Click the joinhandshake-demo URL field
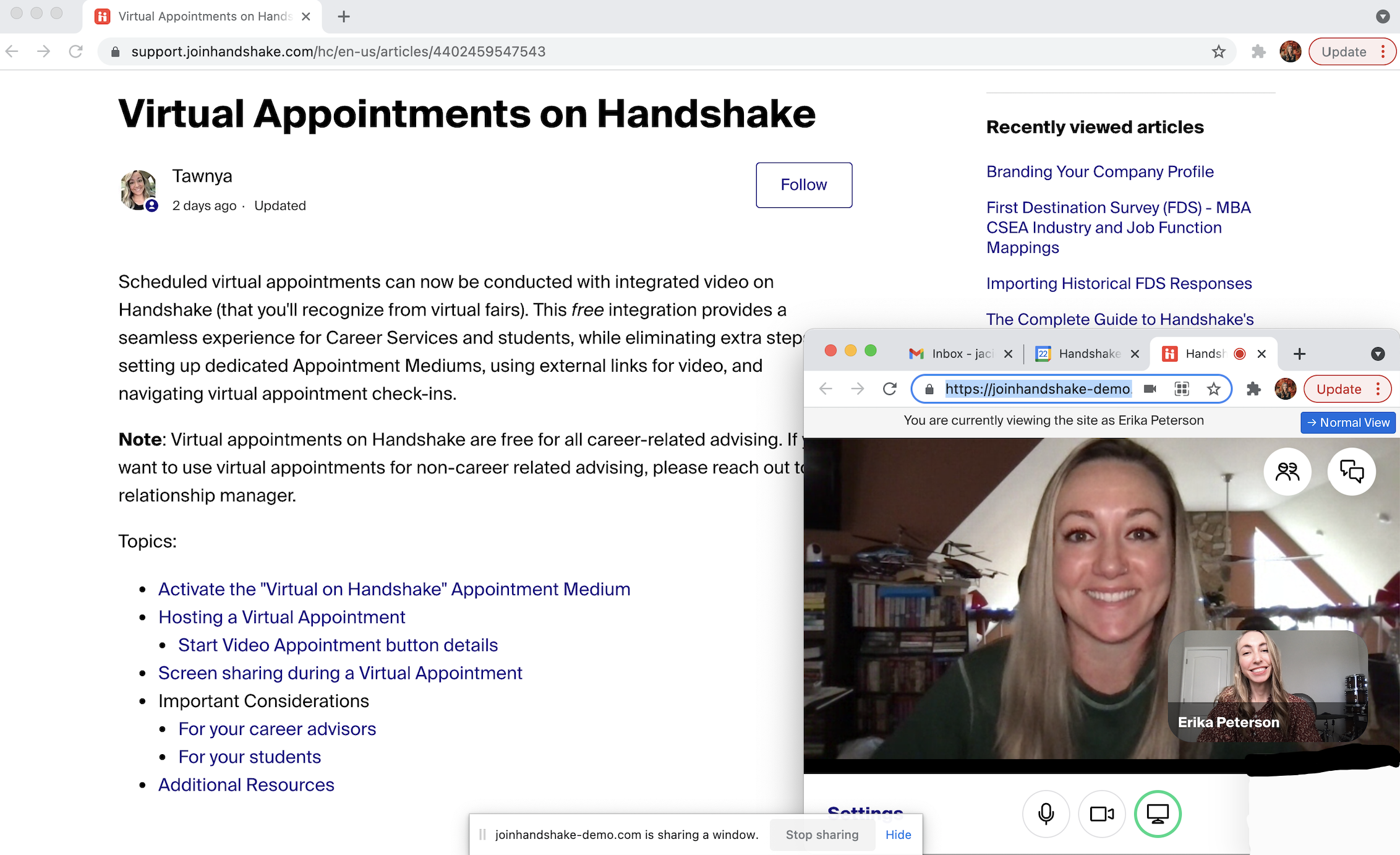 click(x=1039, y=389)
